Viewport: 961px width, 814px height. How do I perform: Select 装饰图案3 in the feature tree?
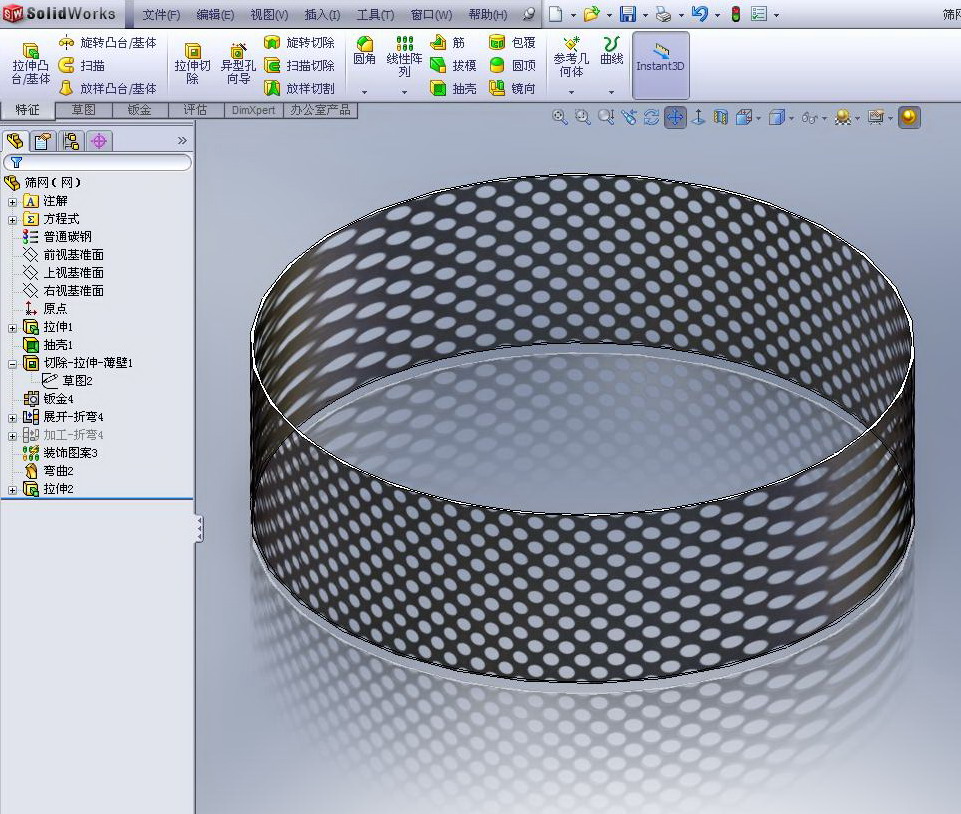click(x=60, y=452)
